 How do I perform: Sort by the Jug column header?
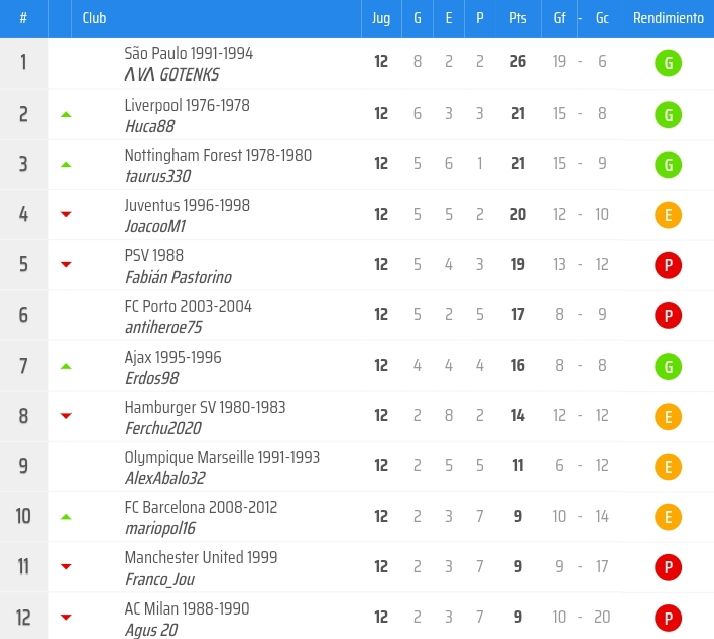click(381, 18)
